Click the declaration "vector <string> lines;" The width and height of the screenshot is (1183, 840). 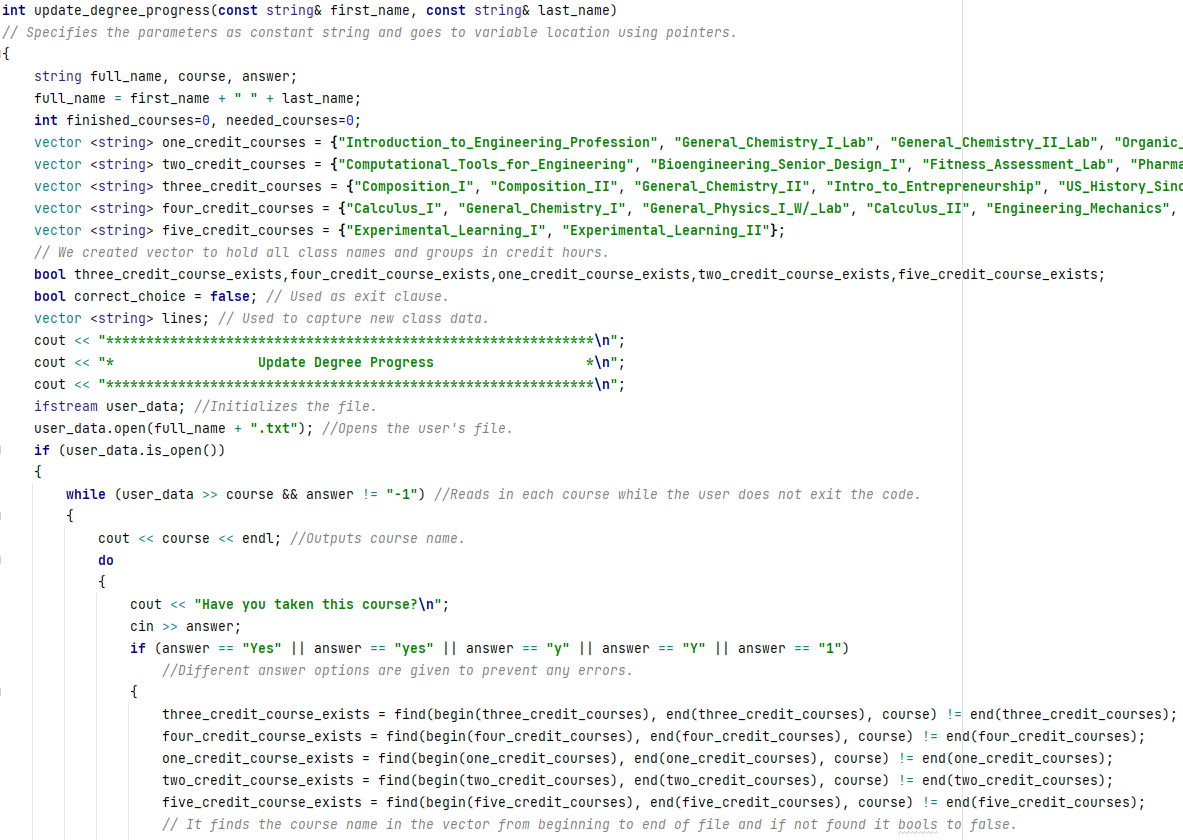point(121,318)
